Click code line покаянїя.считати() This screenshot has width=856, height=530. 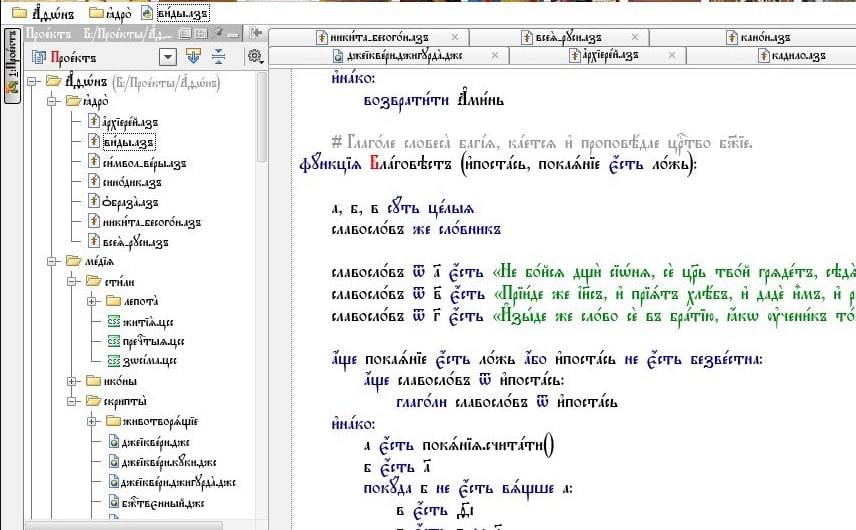tap(459, 445)
